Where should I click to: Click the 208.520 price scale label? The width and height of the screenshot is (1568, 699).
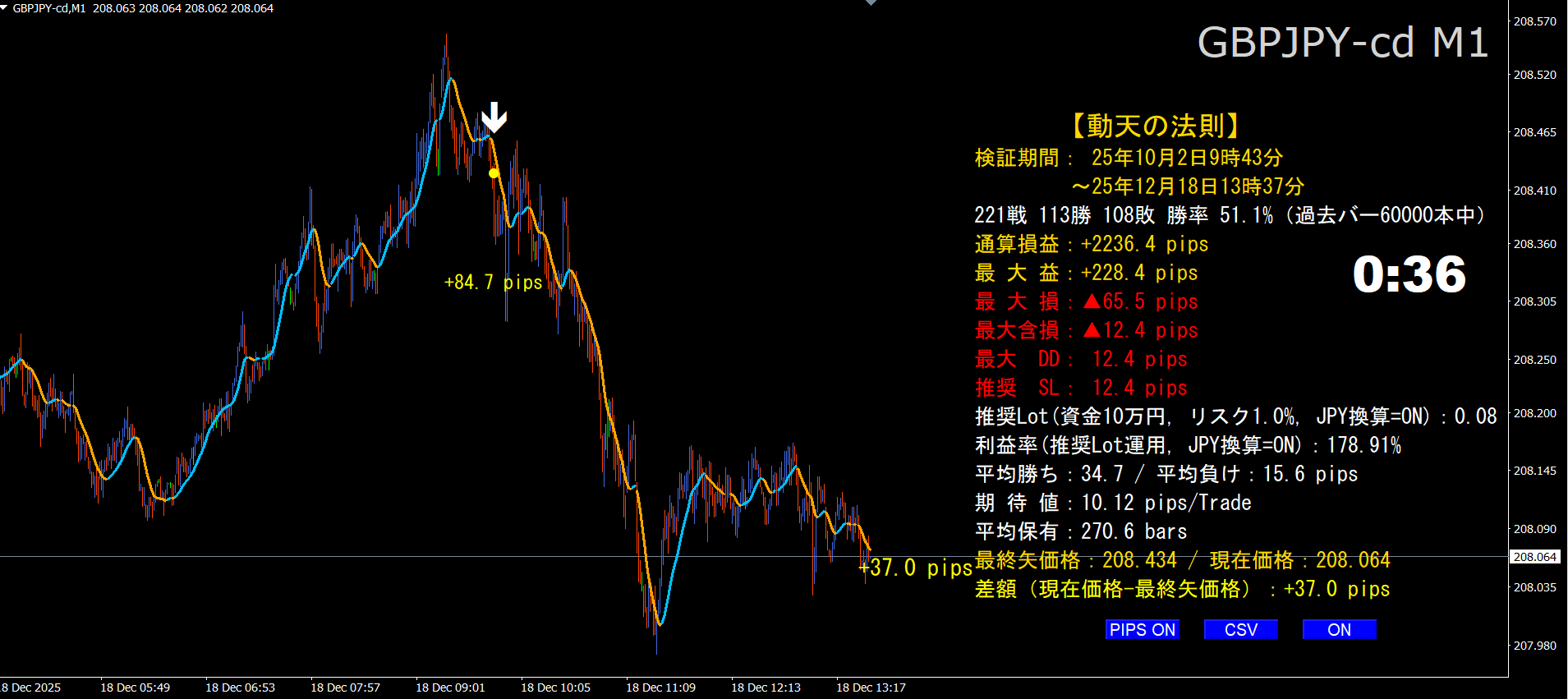coord(1535,75)
